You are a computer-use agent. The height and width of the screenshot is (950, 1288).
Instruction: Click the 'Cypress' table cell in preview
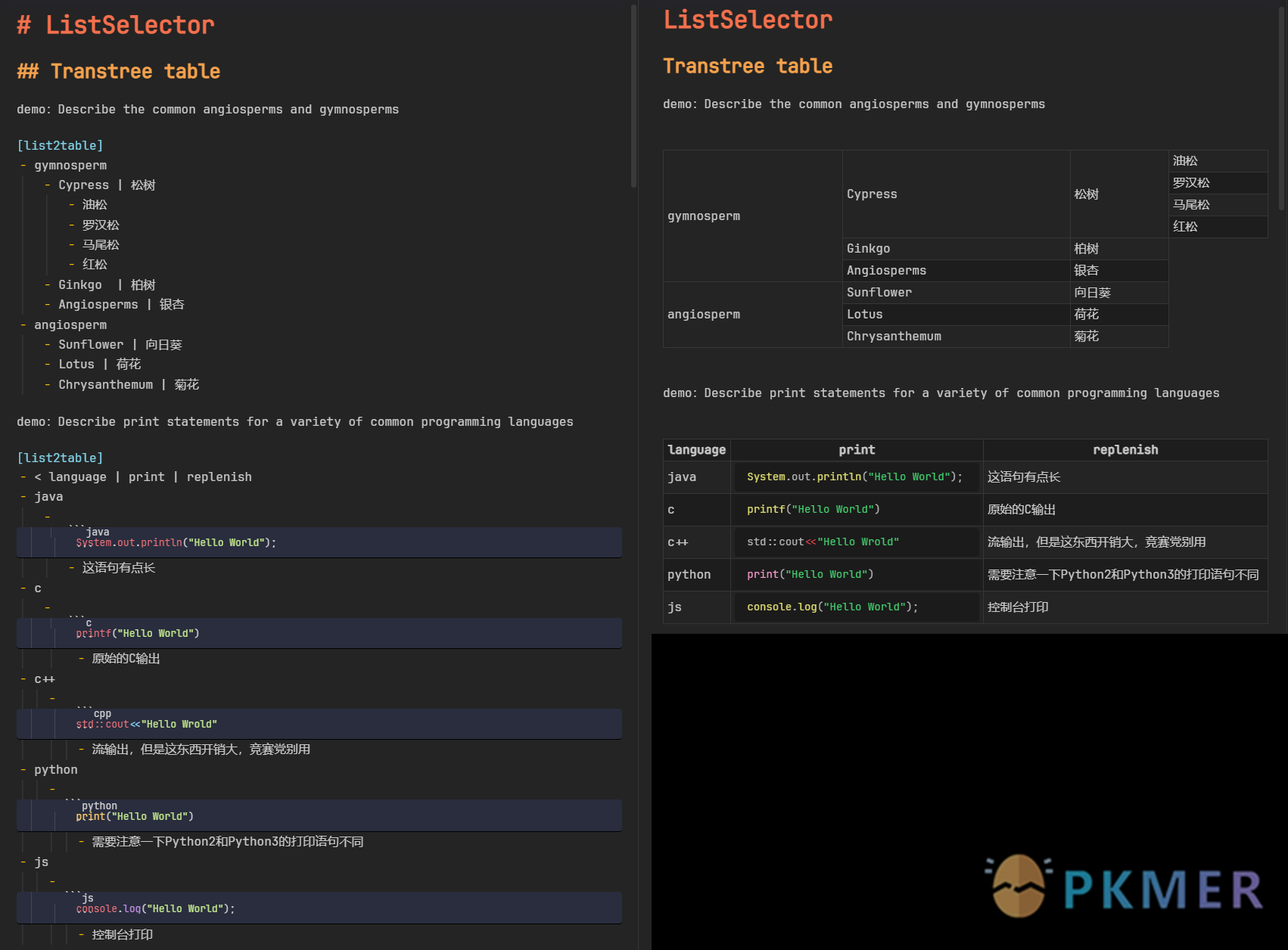coord(957,194)
